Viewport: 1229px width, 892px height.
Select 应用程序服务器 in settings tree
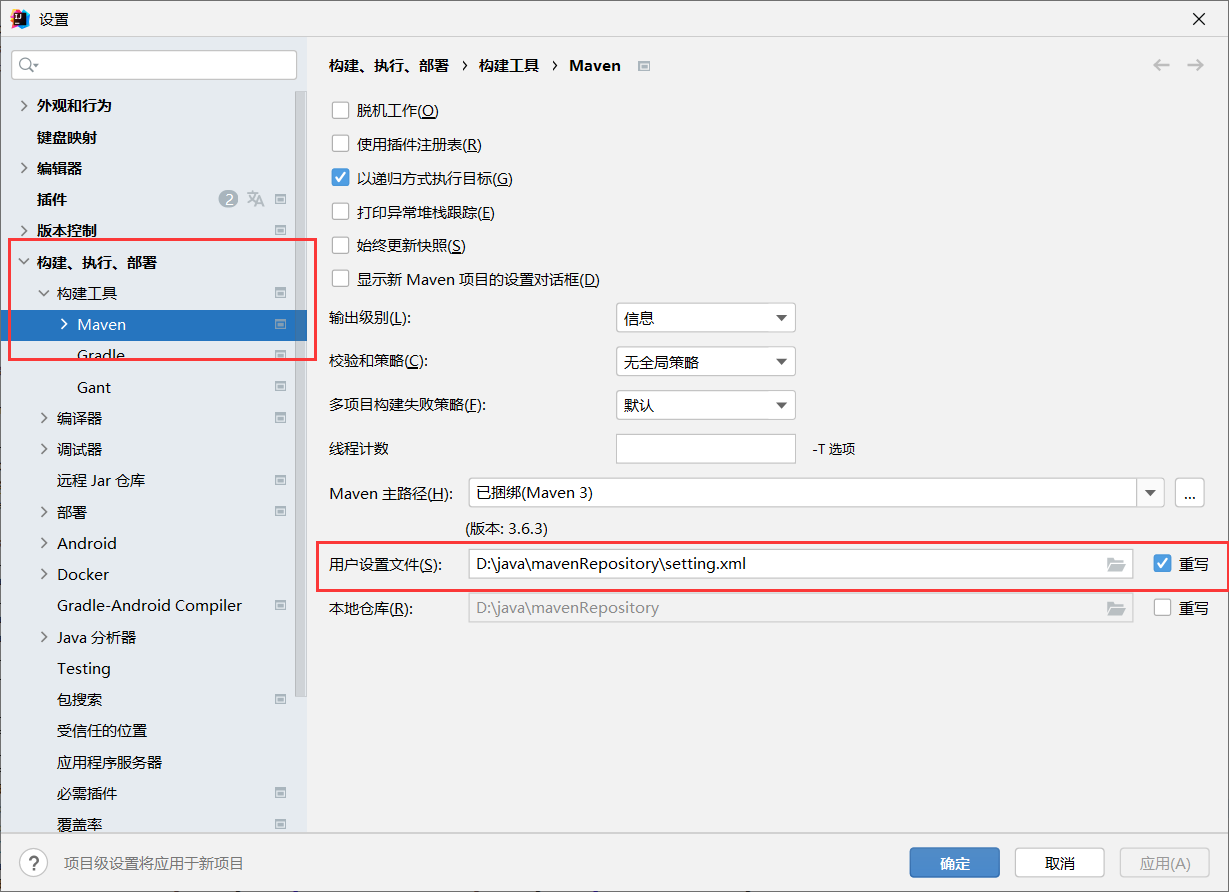tap(109, 762)
